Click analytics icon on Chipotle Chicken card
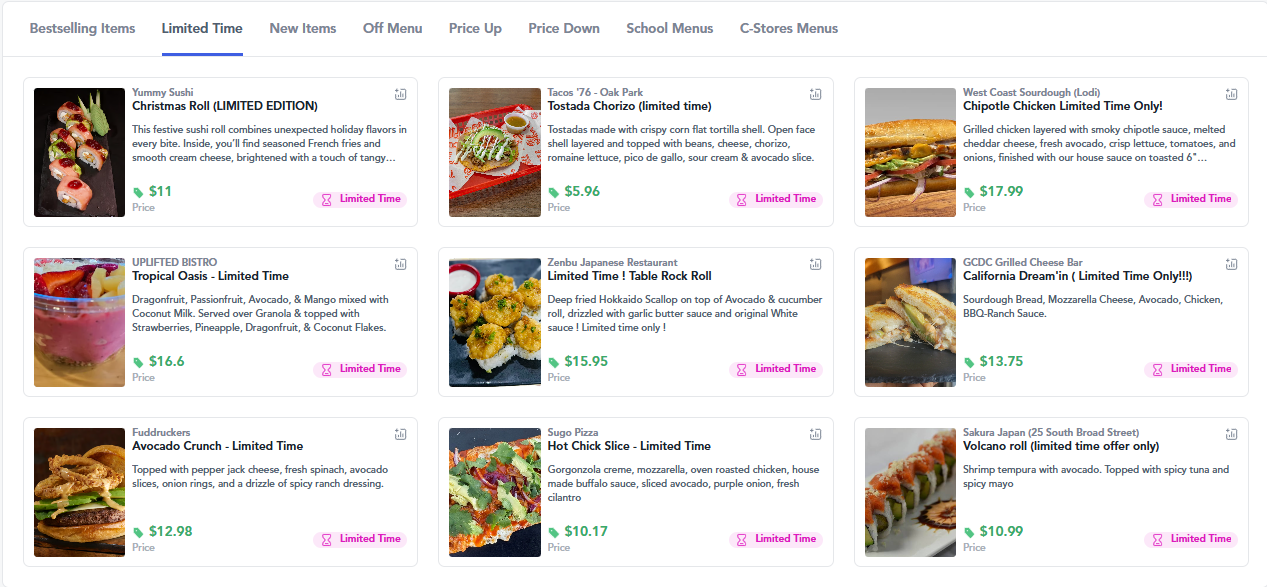The height and width of the screenshot is (587, 1267). [1231, 94]
